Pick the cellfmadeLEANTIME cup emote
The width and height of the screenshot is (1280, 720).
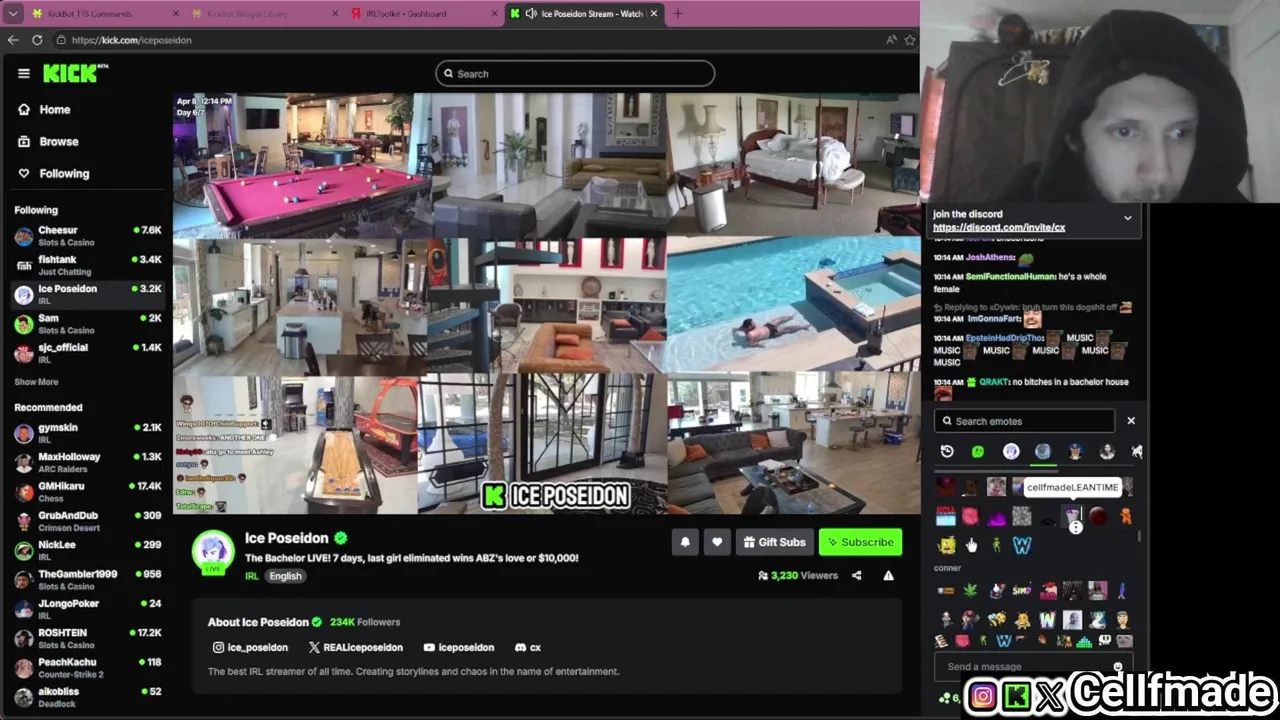[1072, 517]
